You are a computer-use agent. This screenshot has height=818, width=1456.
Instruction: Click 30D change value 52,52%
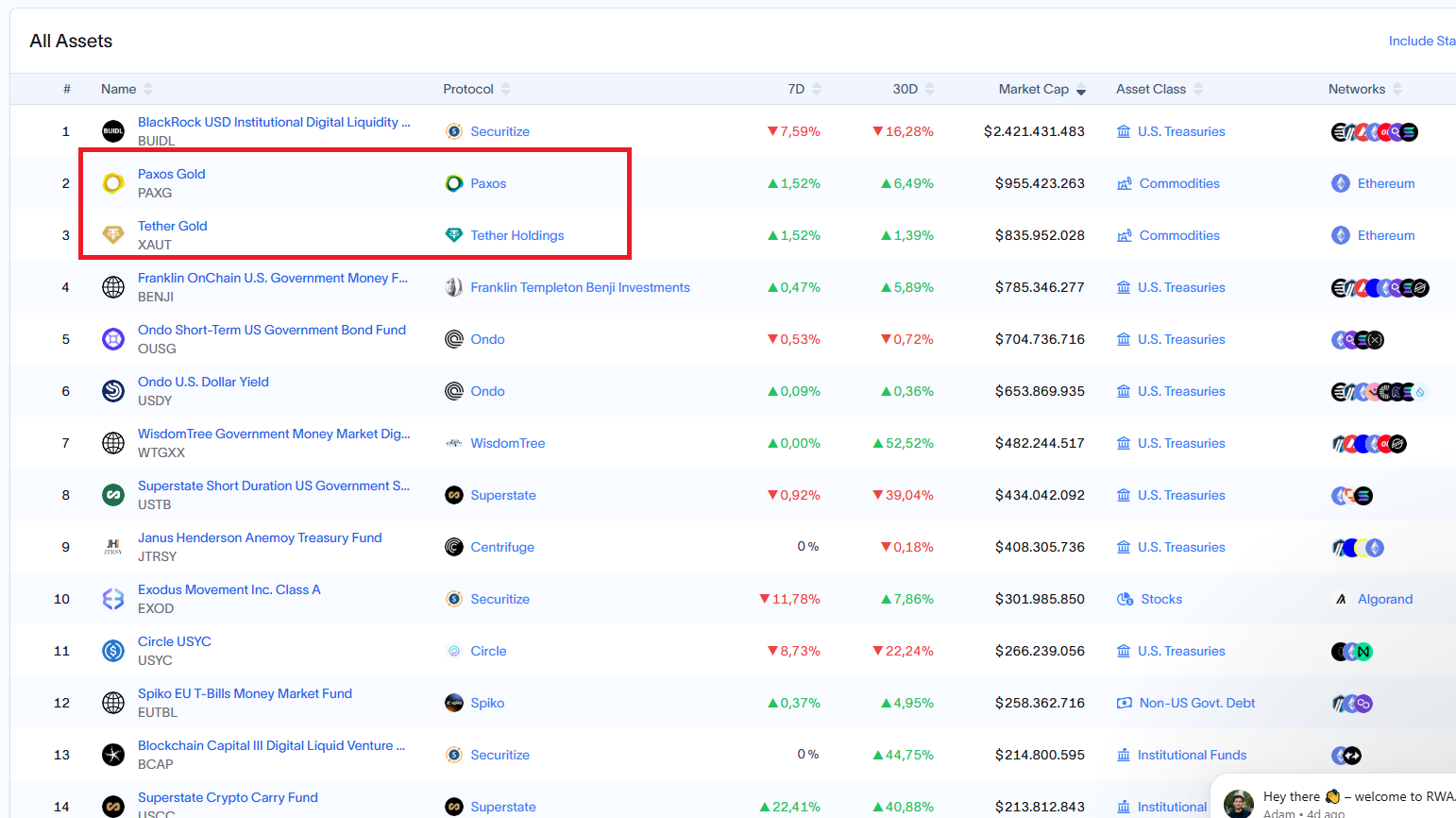[904, 443]
